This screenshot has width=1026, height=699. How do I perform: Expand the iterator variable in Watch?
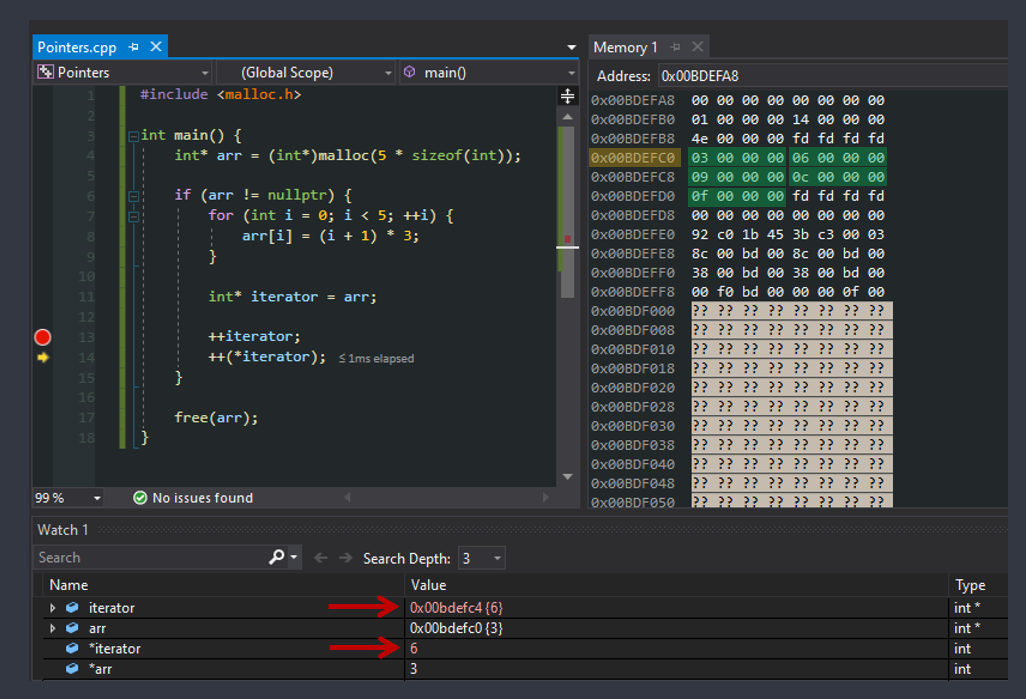(x=53, y=608)
